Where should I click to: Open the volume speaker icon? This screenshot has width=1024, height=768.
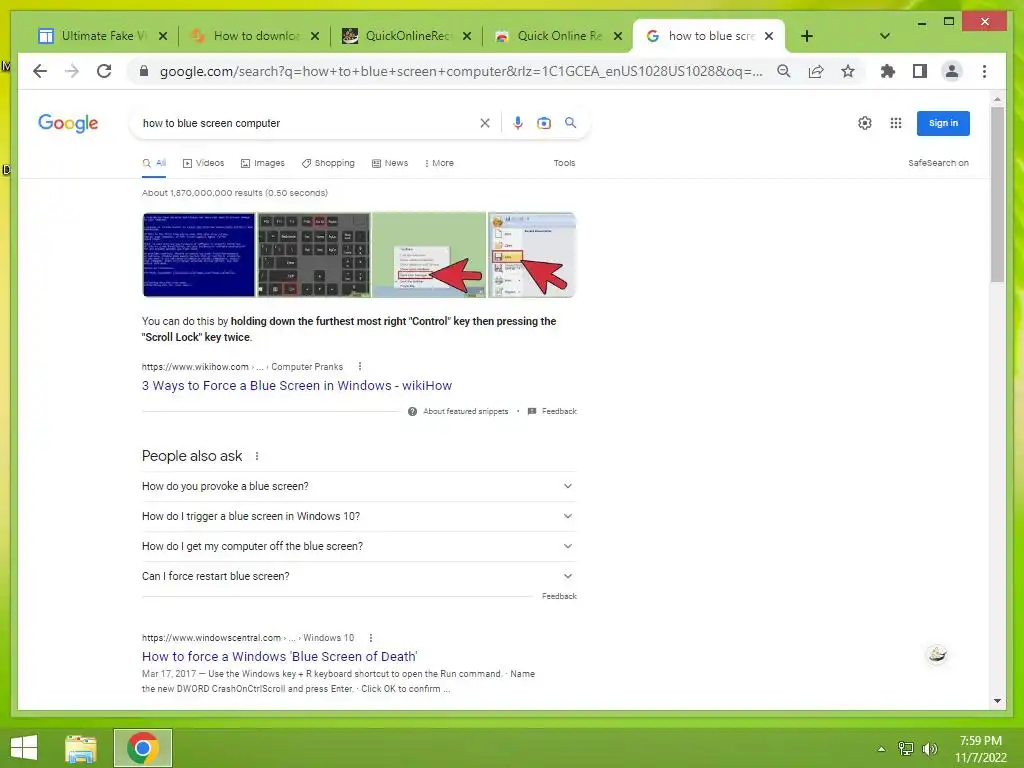click(x=929, y=749)
